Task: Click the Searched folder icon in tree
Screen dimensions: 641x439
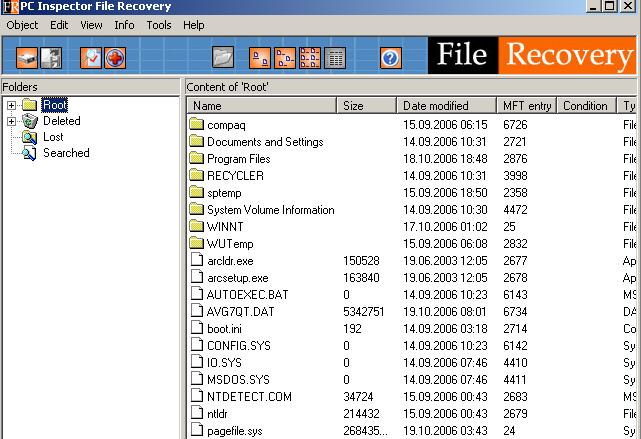Action: pos(30,153)
